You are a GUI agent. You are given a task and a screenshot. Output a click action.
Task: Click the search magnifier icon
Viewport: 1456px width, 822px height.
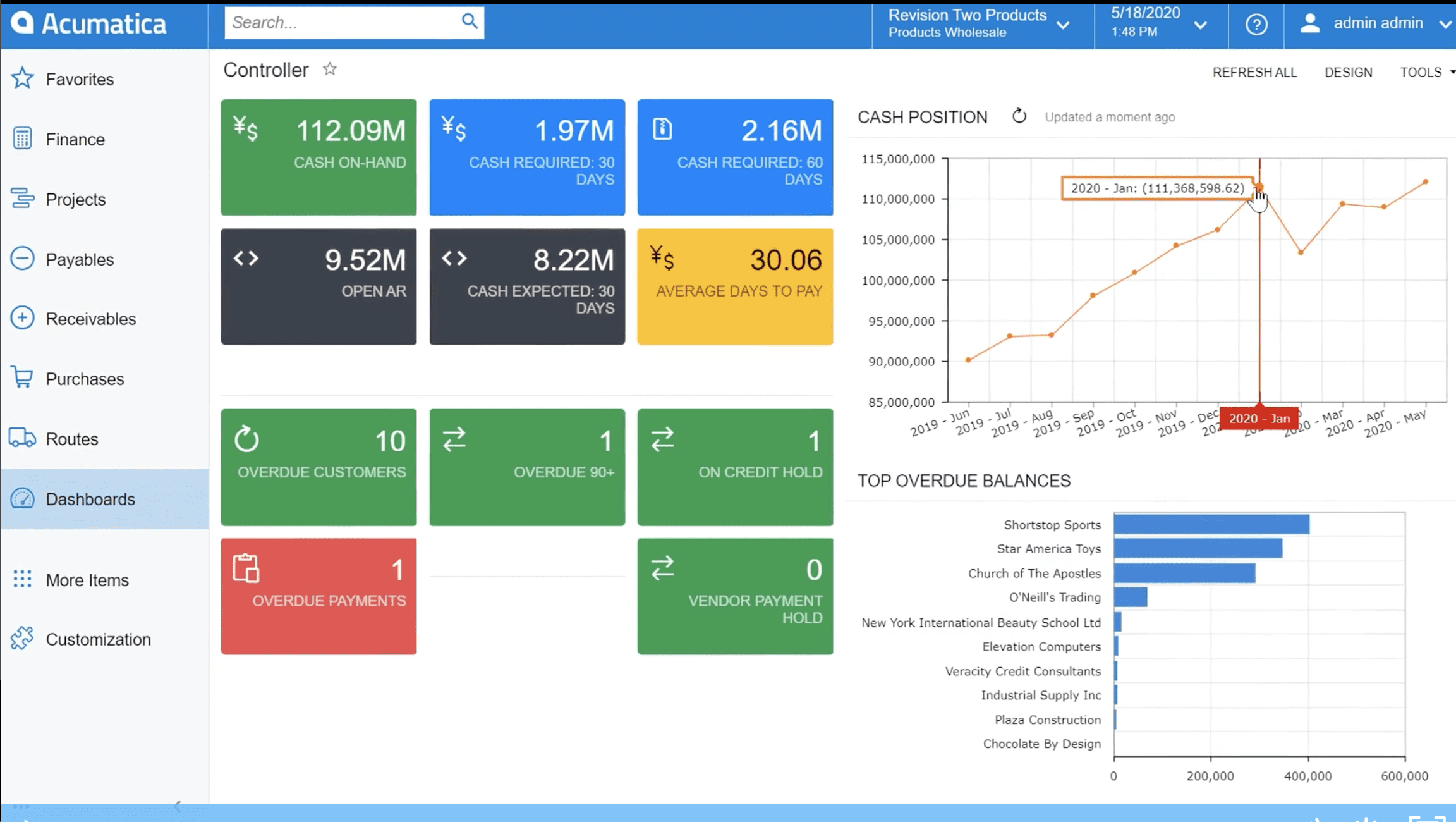coord(469,21)
